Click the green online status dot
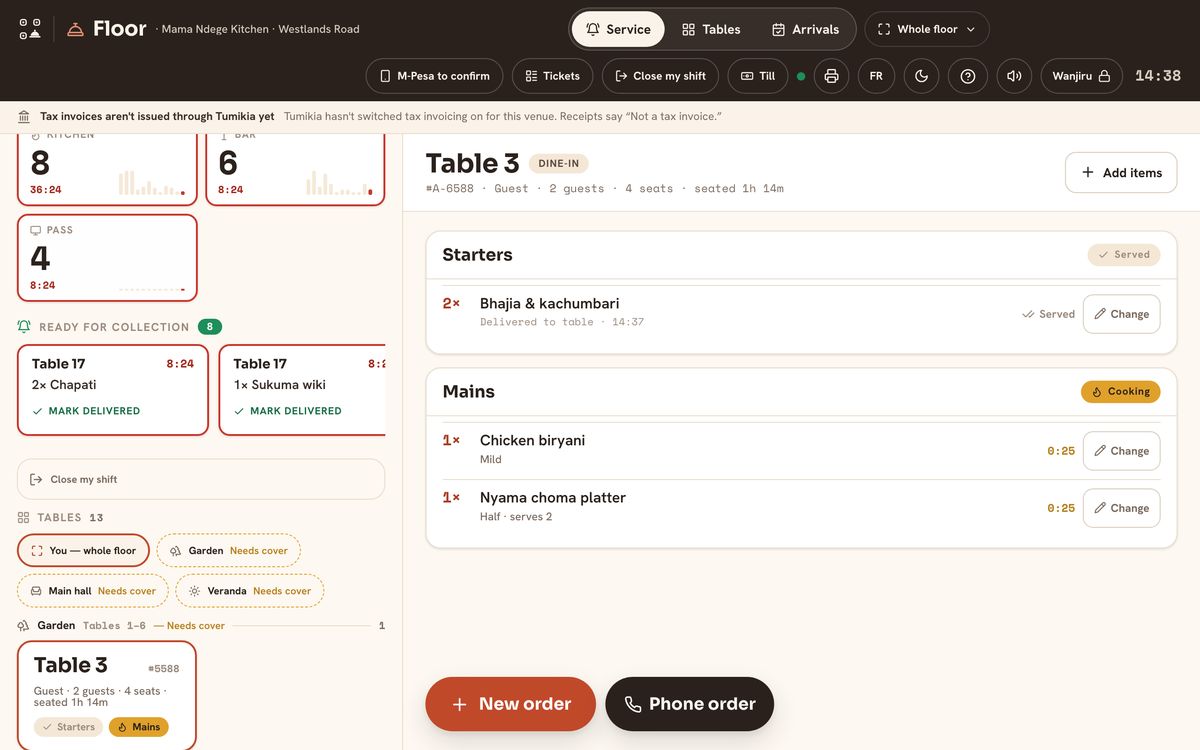The image size is (1200, 750). [x=801, y=76]
